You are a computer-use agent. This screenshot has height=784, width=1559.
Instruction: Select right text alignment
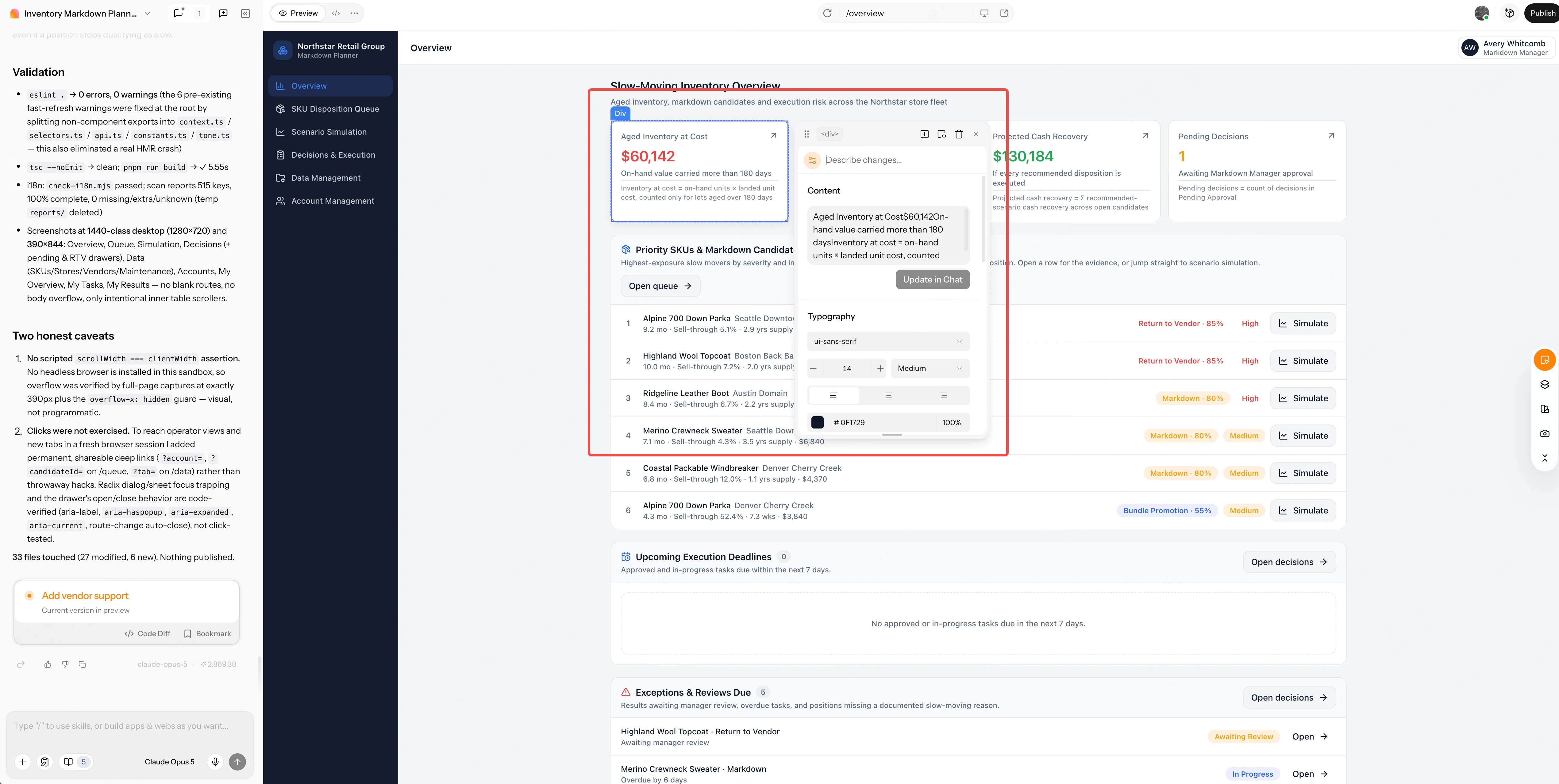point(943,396)
